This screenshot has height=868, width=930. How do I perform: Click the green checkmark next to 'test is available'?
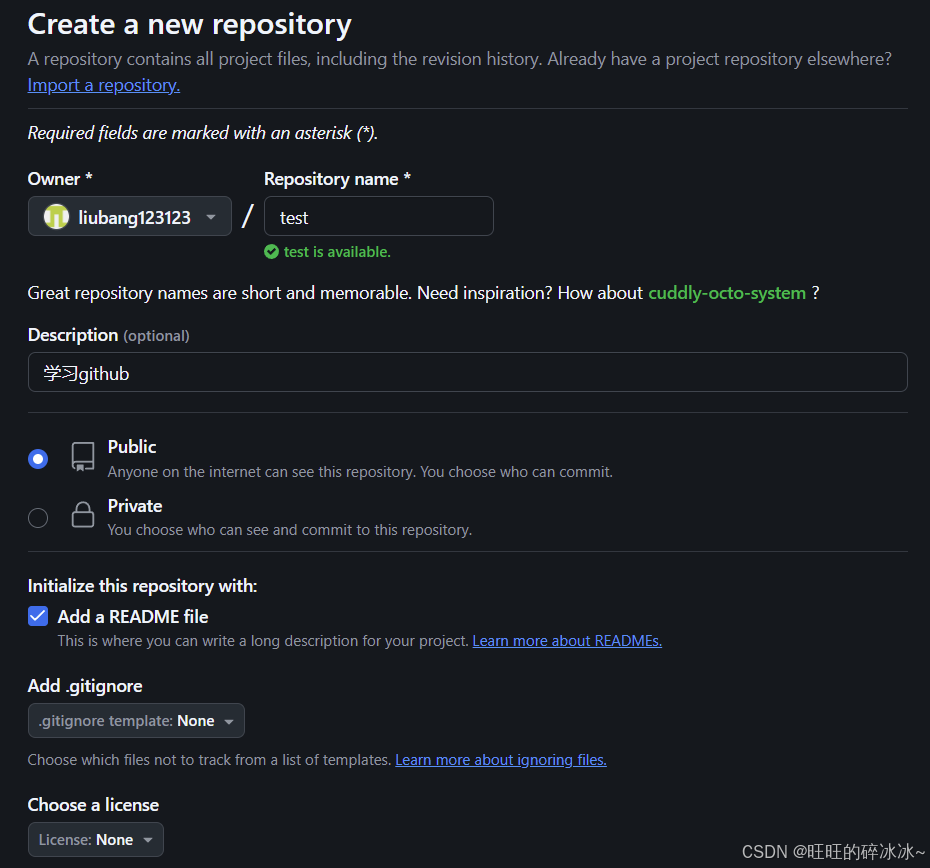click(271, 252)
